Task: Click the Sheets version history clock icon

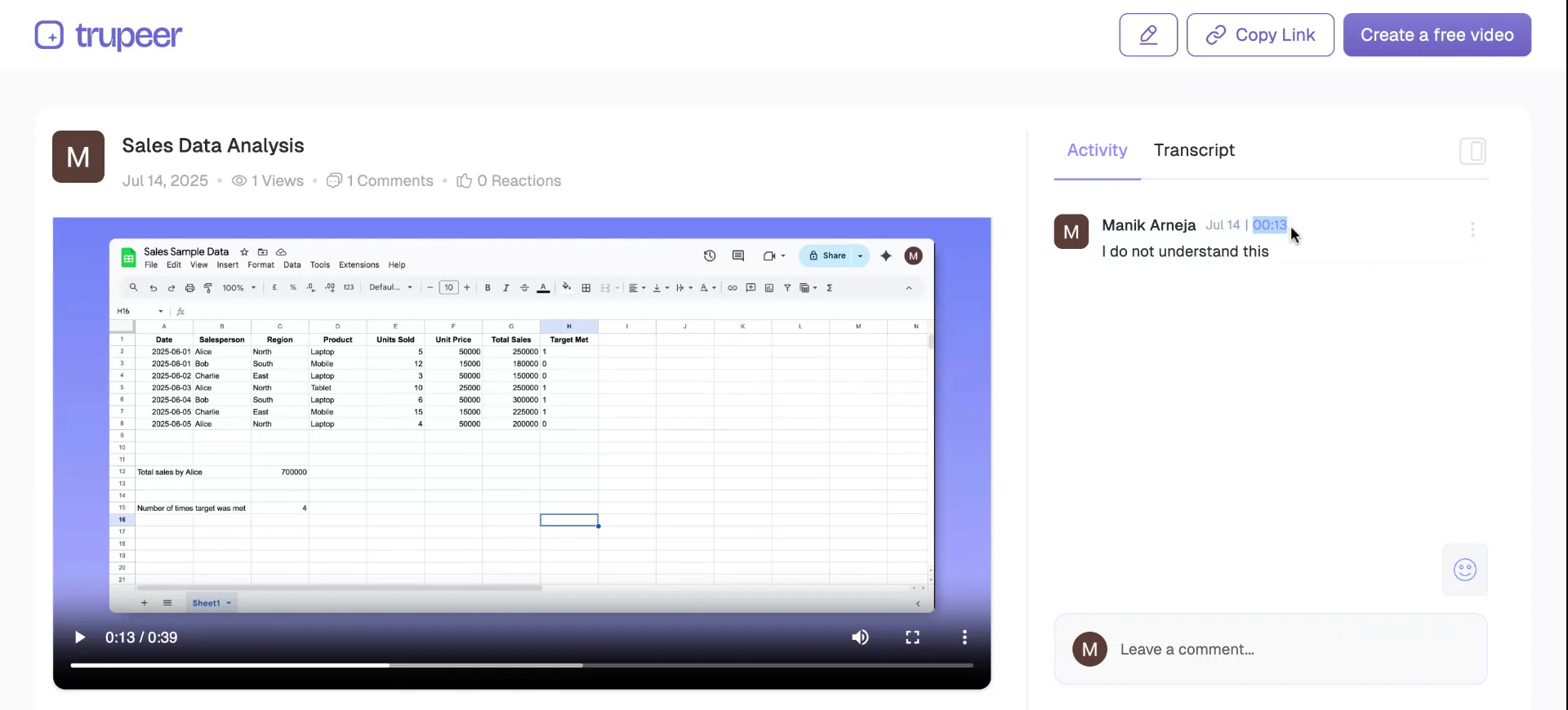Action: tap(710, 255)
